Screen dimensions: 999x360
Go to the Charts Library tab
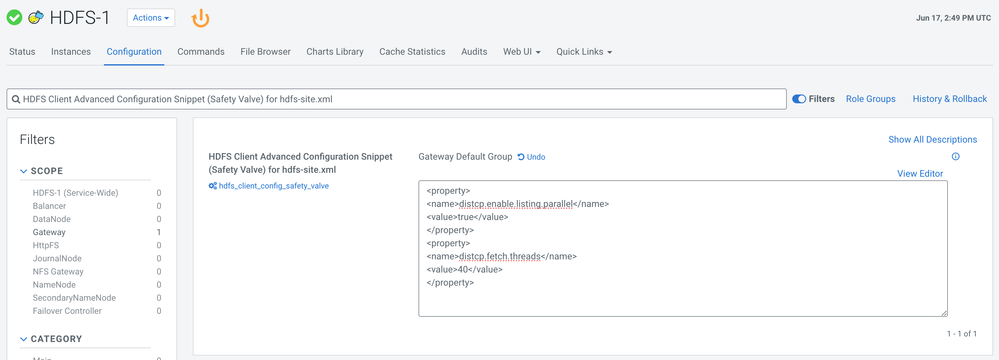pyautogui.click(x=335, y=52)
